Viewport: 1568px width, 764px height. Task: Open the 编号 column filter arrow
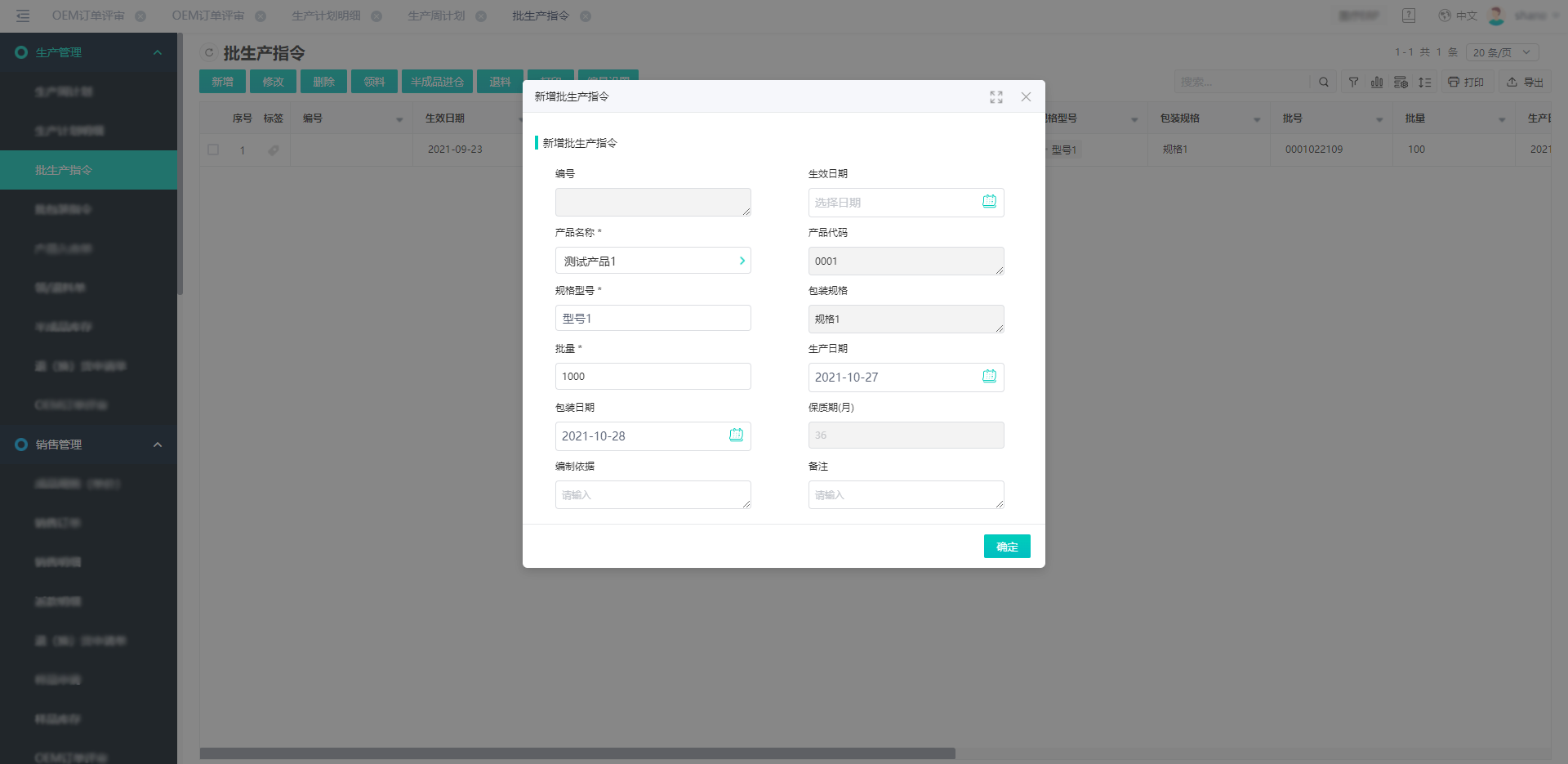[399, 119]
